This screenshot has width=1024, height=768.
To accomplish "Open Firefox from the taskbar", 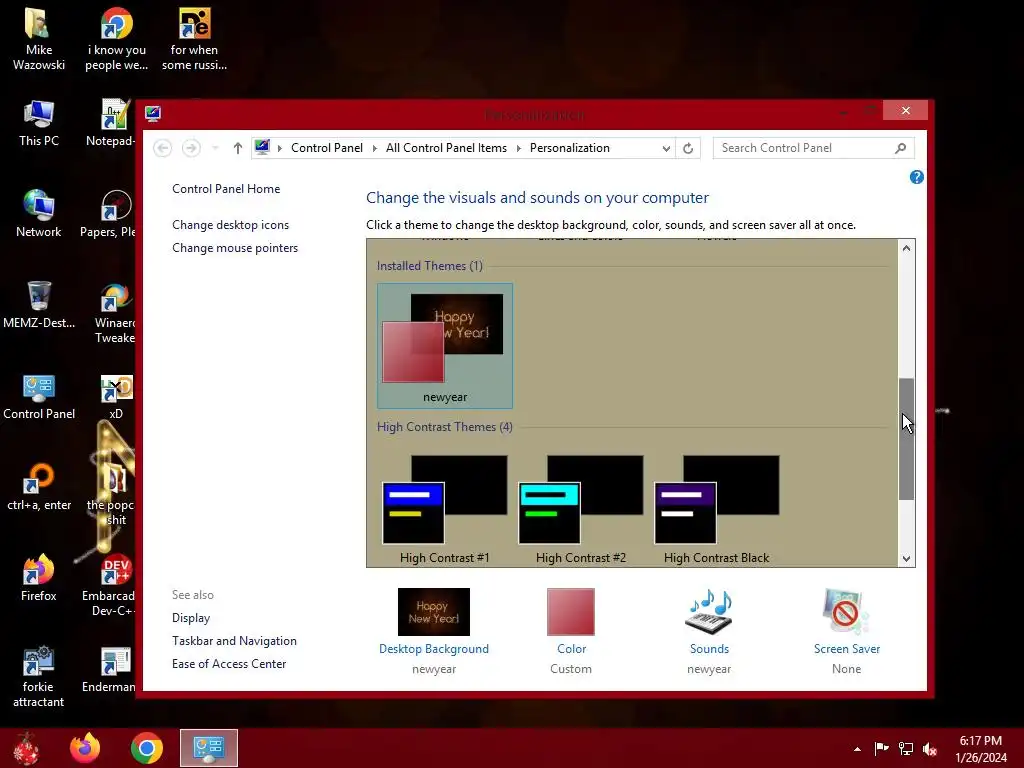I will (85, 748).
